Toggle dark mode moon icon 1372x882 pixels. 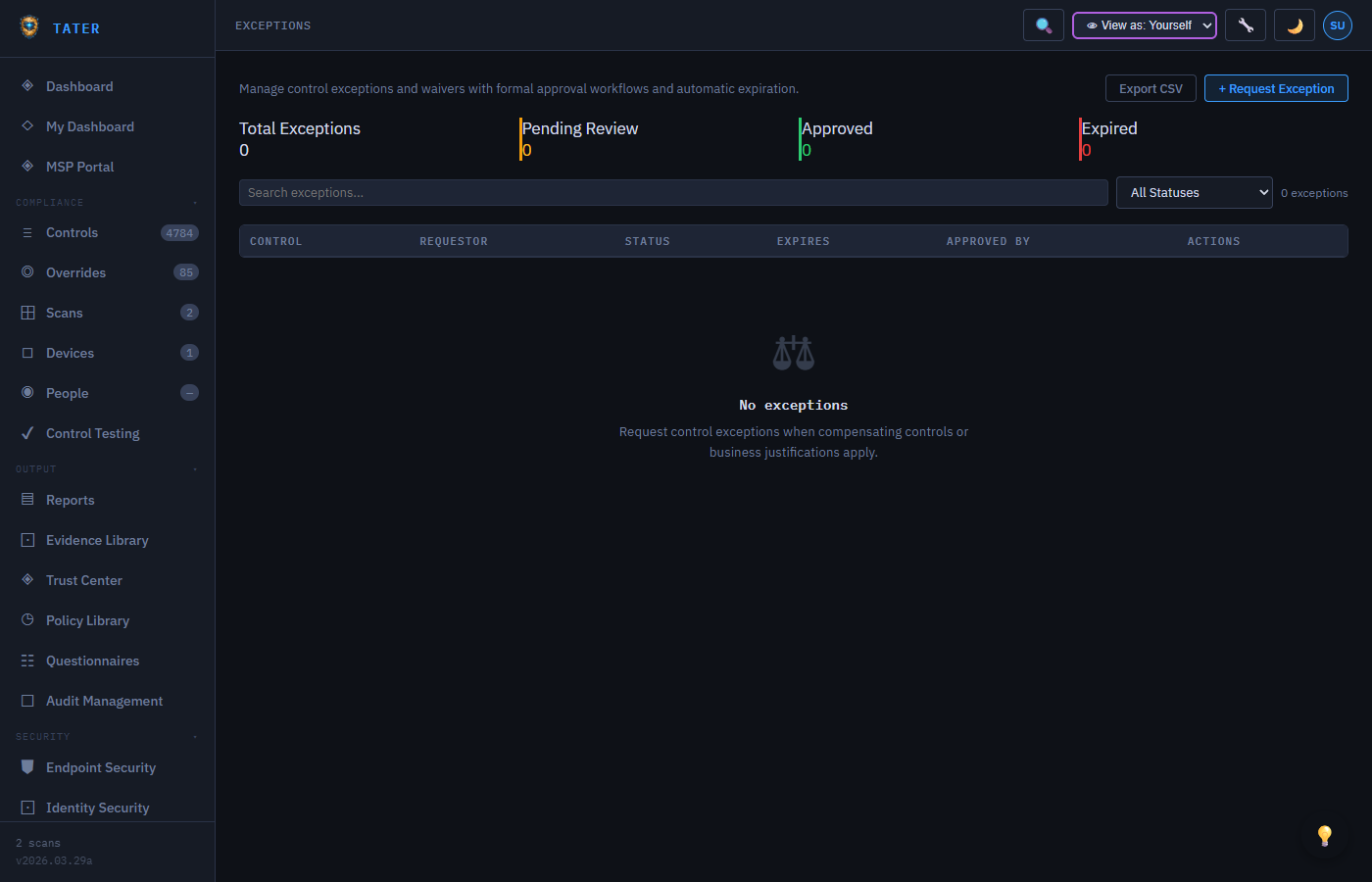click(x=1295, y=25)
